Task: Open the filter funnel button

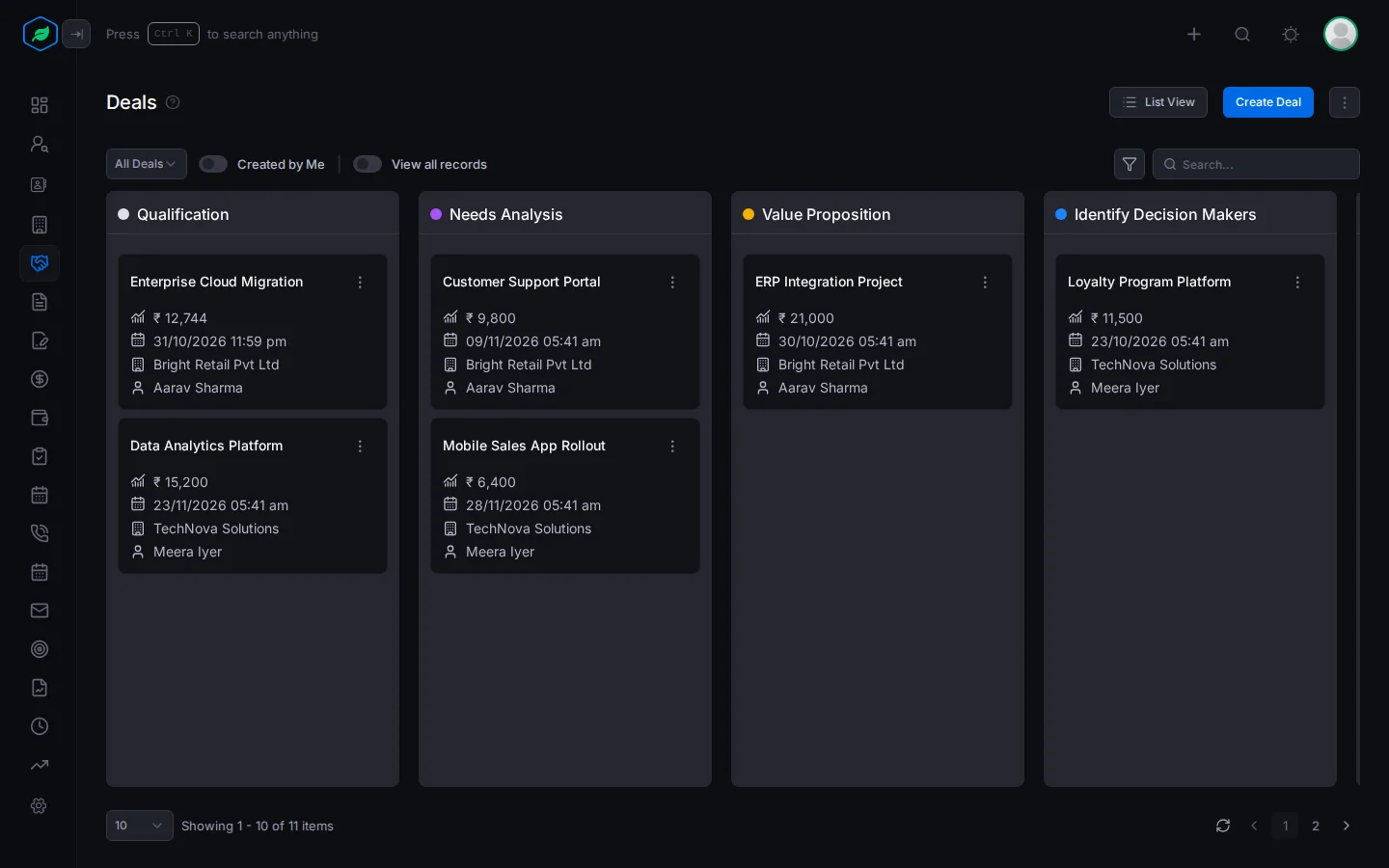Action: [1130, 164]
